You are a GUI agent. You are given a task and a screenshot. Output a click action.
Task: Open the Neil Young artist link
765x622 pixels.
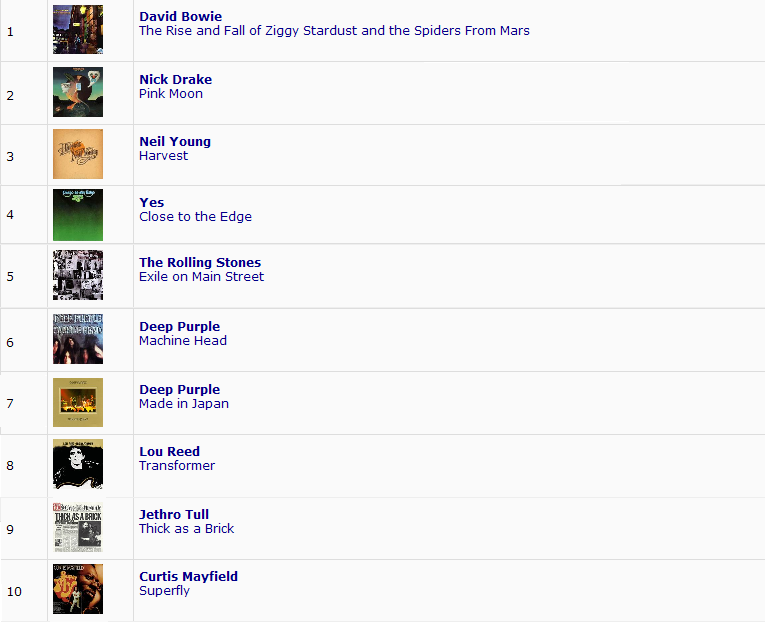click(175, 141)
